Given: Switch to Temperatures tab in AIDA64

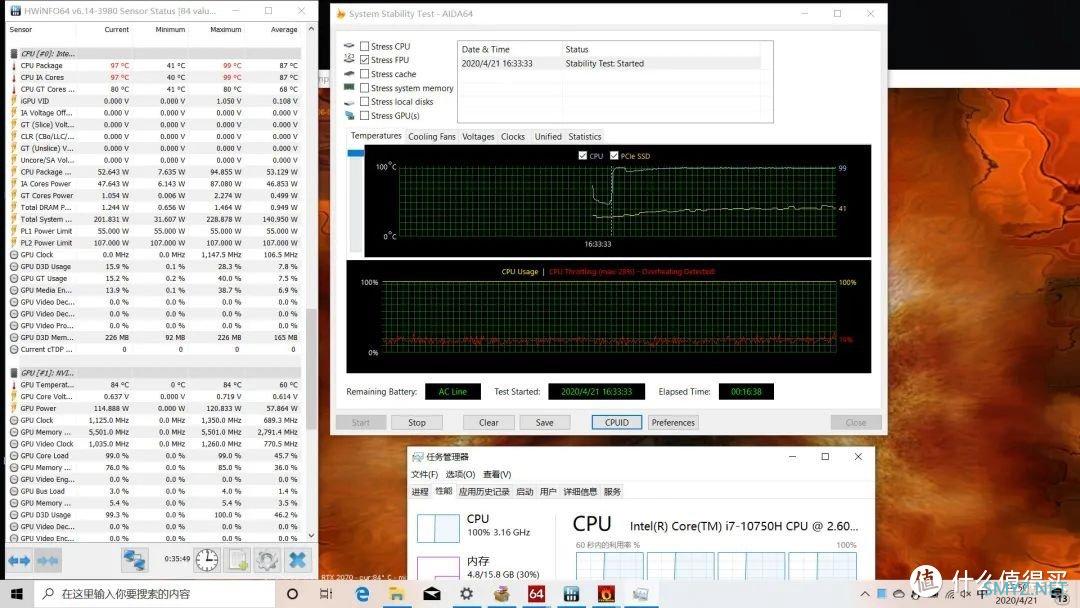Looking at the screenshot, I should click(x=376, y=136).
